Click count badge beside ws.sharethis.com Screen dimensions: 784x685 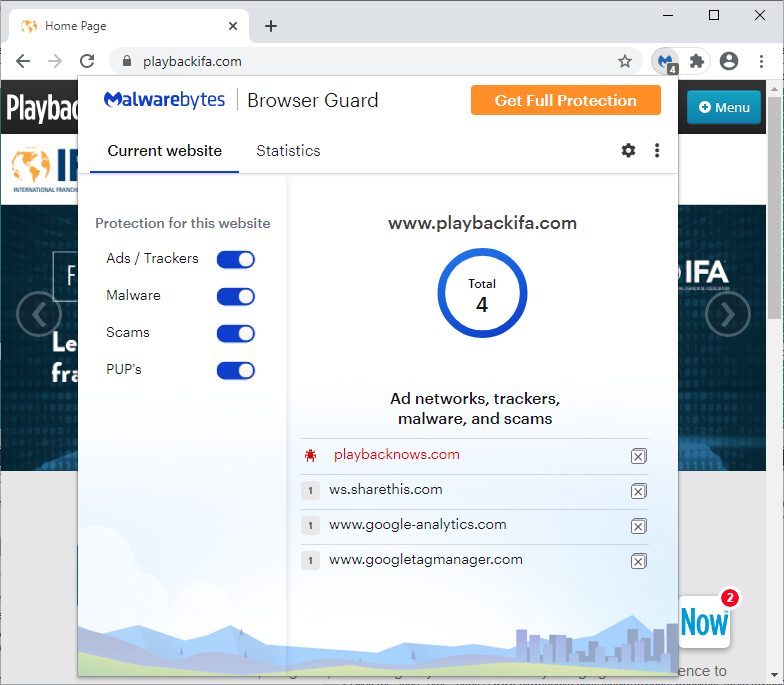pos(310,490)
